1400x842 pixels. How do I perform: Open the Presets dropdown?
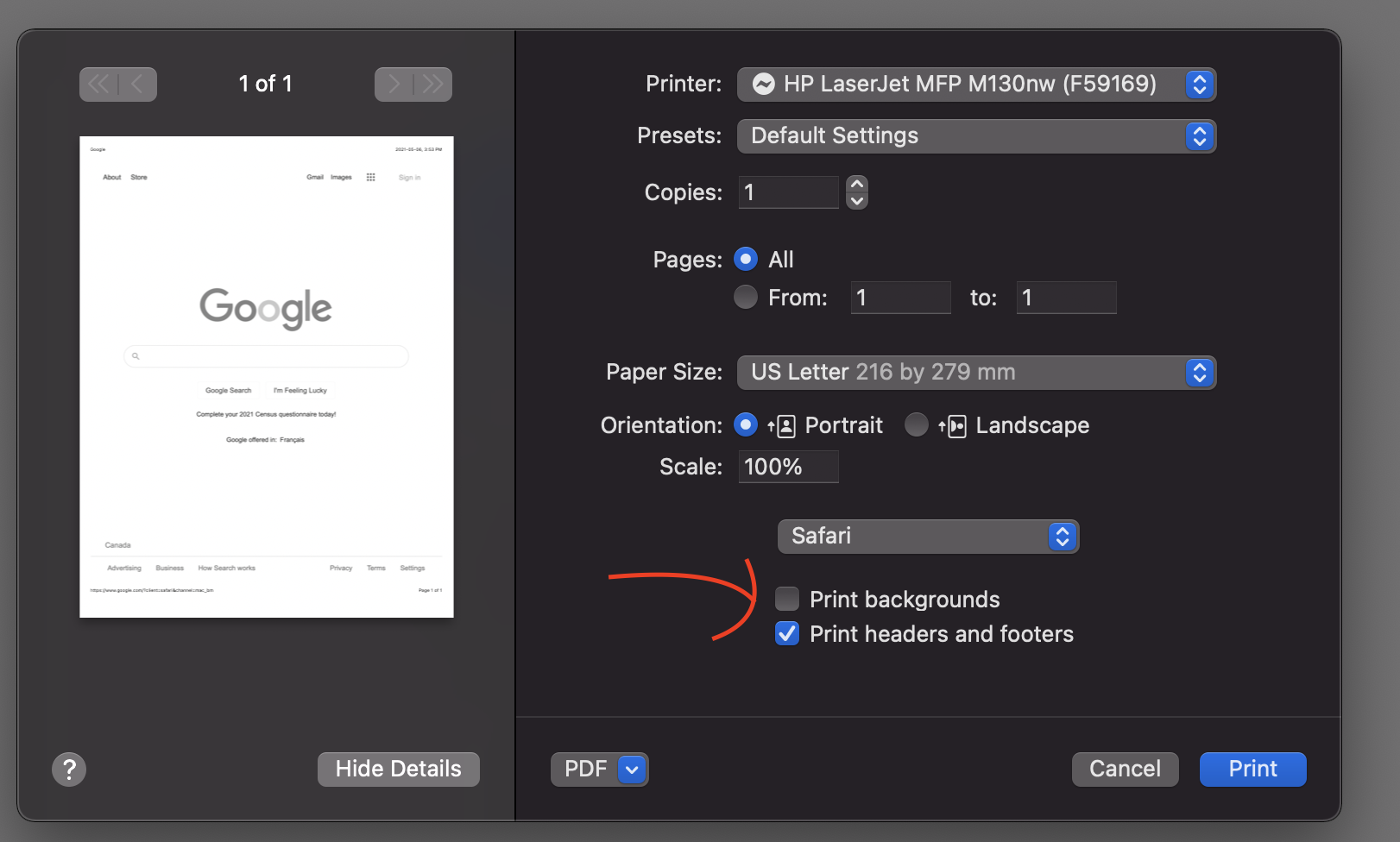pyautogui.click(x=976, y=136)
